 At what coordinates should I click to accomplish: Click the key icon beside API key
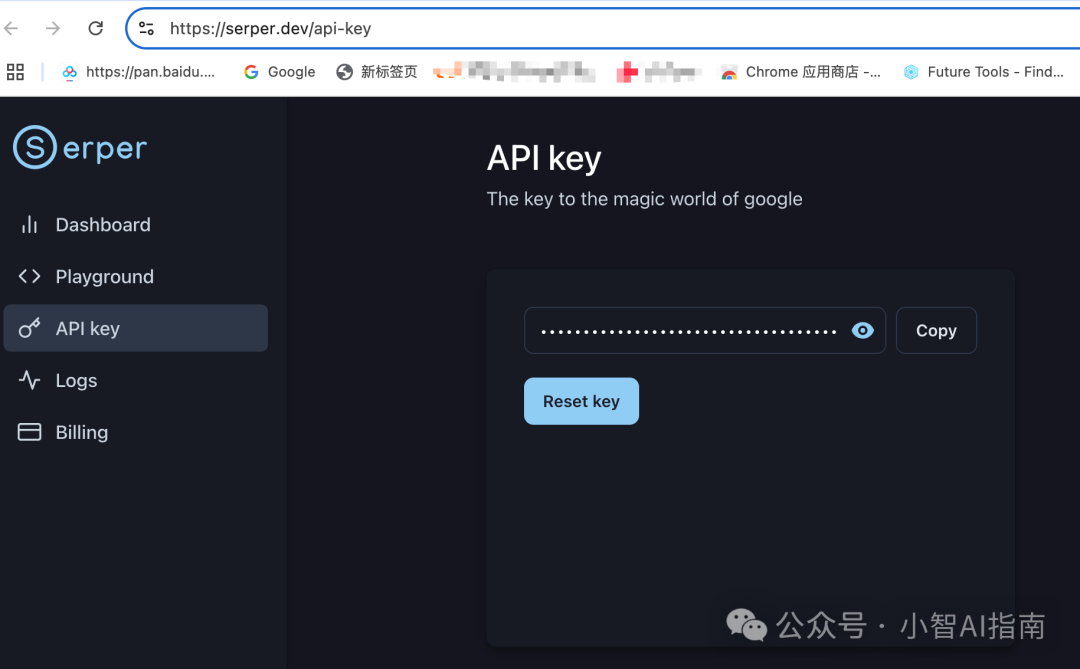(x=30, y=329)
